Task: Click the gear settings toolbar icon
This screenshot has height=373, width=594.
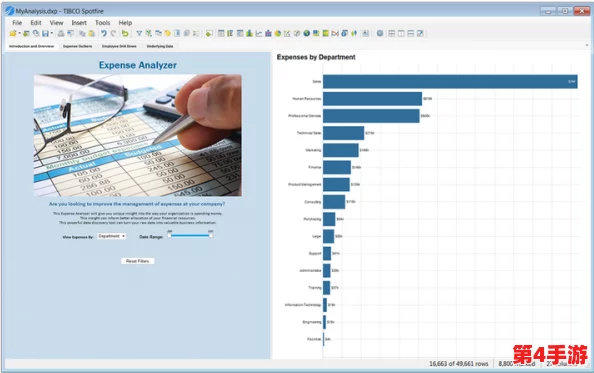Action: pos(380,33)
